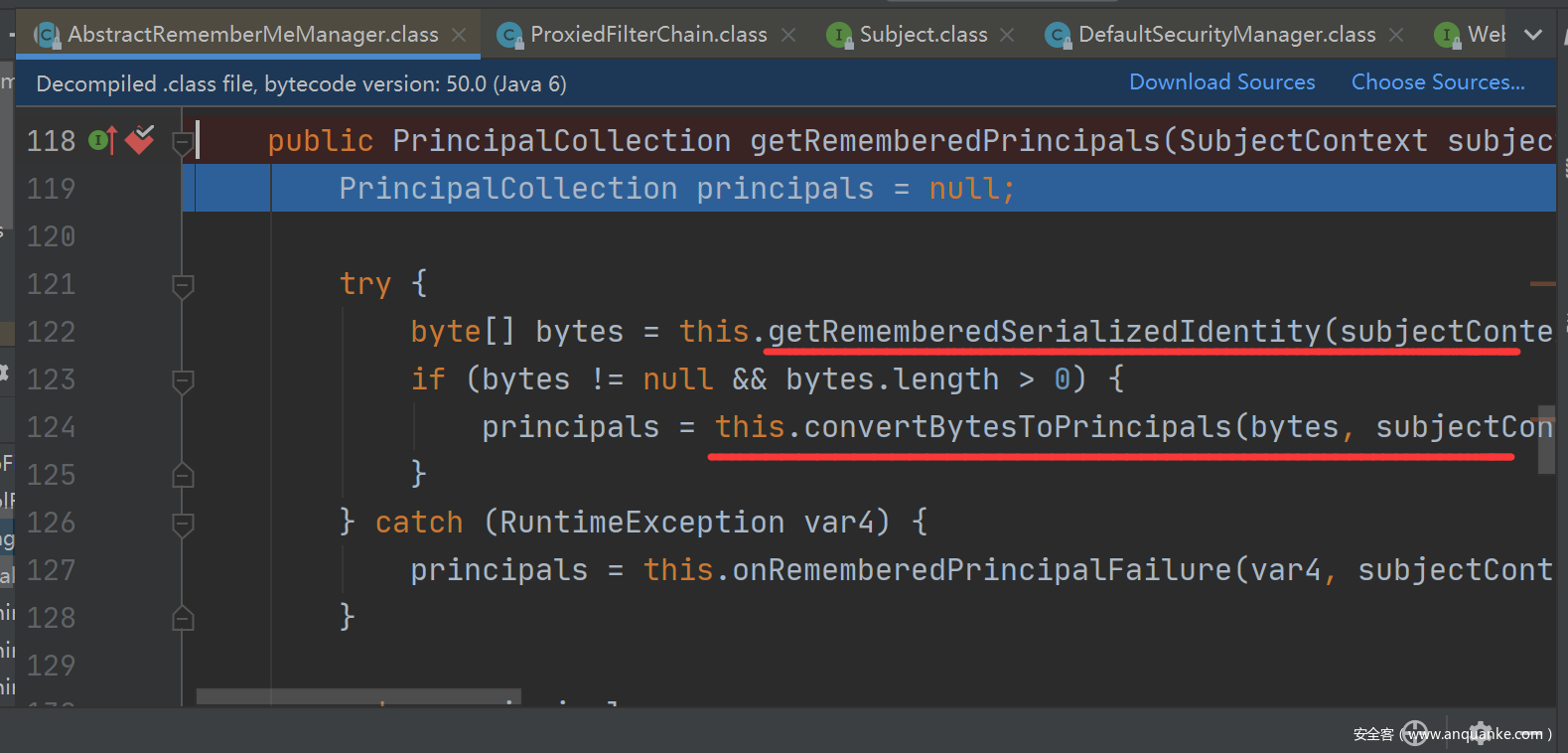Close the ProxiedFilterChain.class tab
The image size is (1568, 753).
pos(788,35)
